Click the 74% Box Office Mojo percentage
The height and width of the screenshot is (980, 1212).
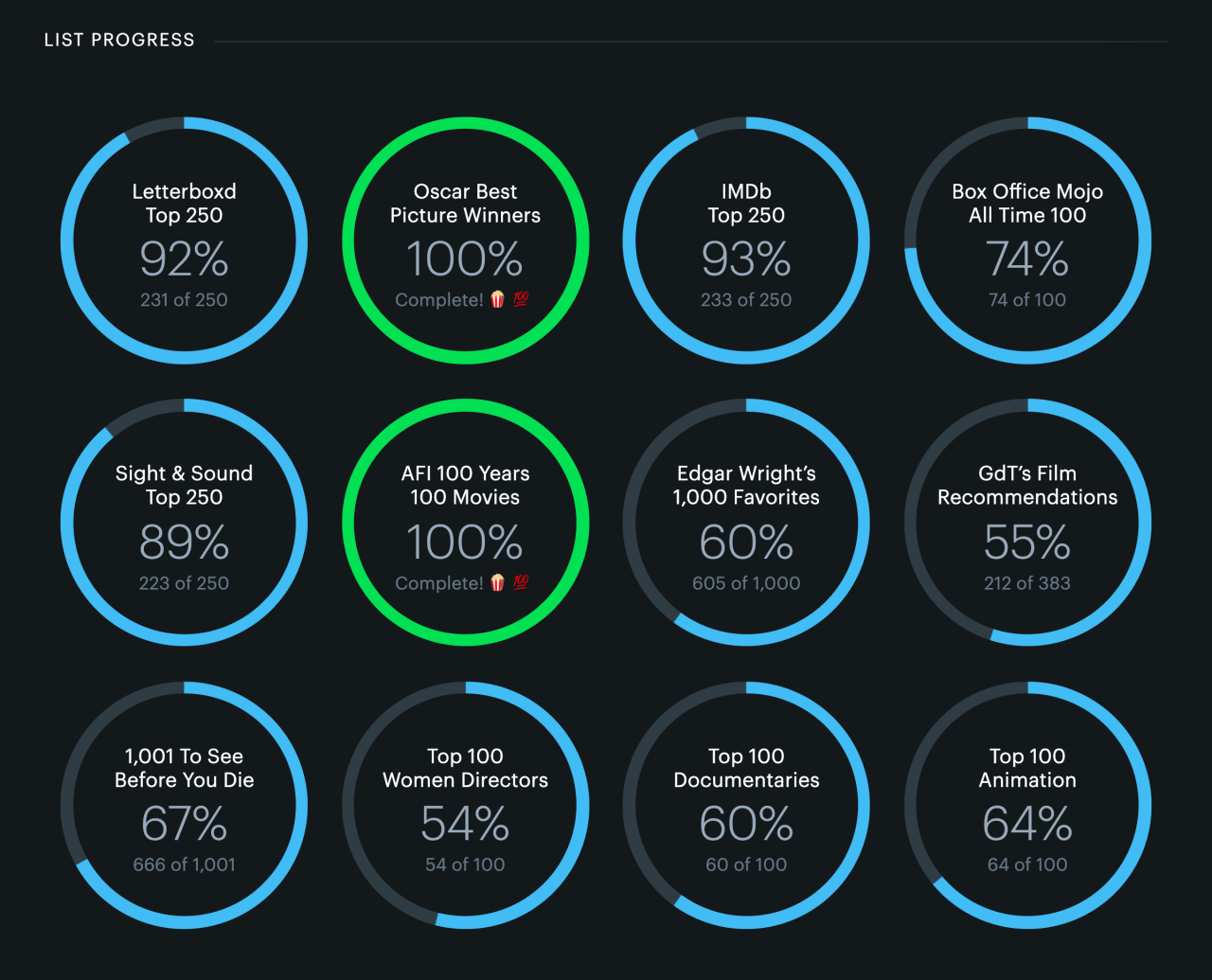[1027, 258]
